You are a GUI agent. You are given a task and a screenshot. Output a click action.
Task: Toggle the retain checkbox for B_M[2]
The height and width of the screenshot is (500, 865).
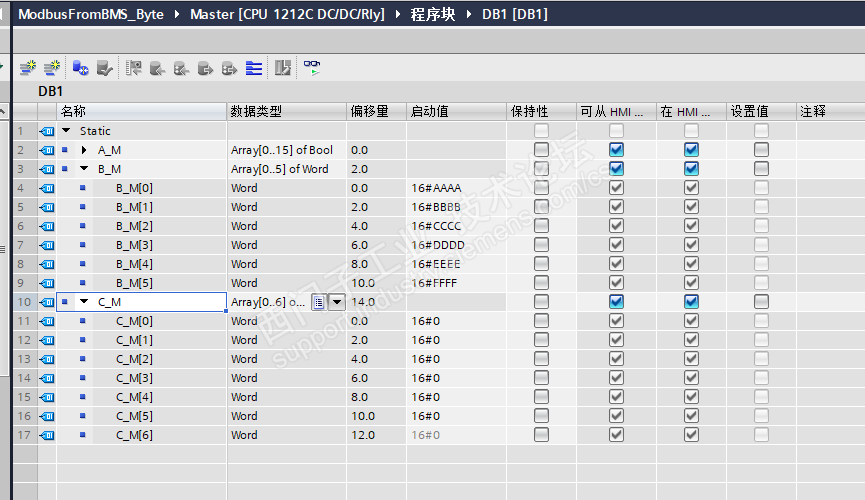tap(541, 226)
